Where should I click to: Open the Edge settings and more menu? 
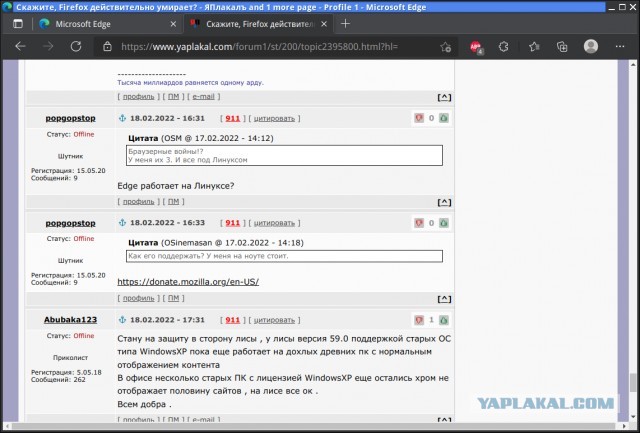coord(620,47)
